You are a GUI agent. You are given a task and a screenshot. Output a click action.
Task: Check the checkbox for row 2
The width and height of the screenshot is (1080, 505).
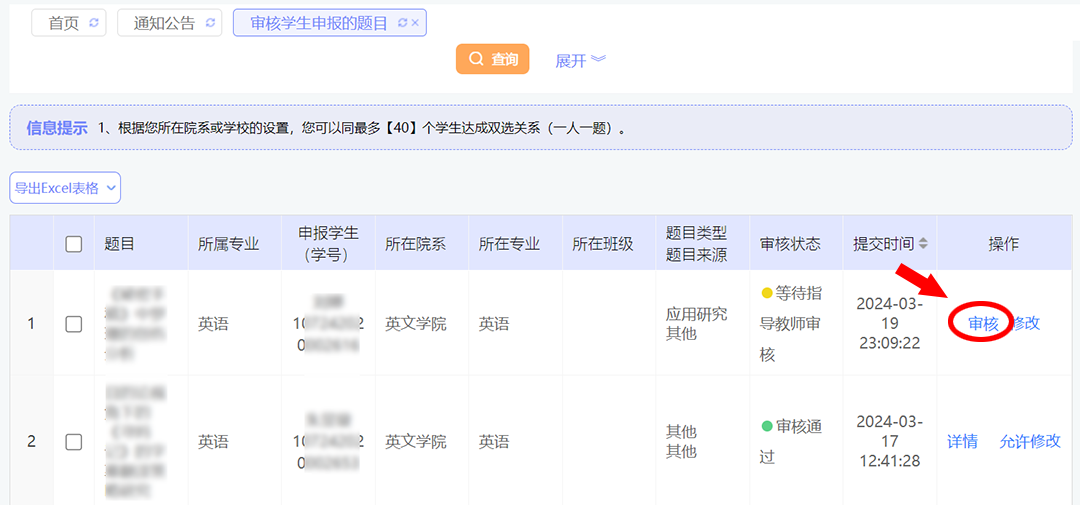[74, 441]
